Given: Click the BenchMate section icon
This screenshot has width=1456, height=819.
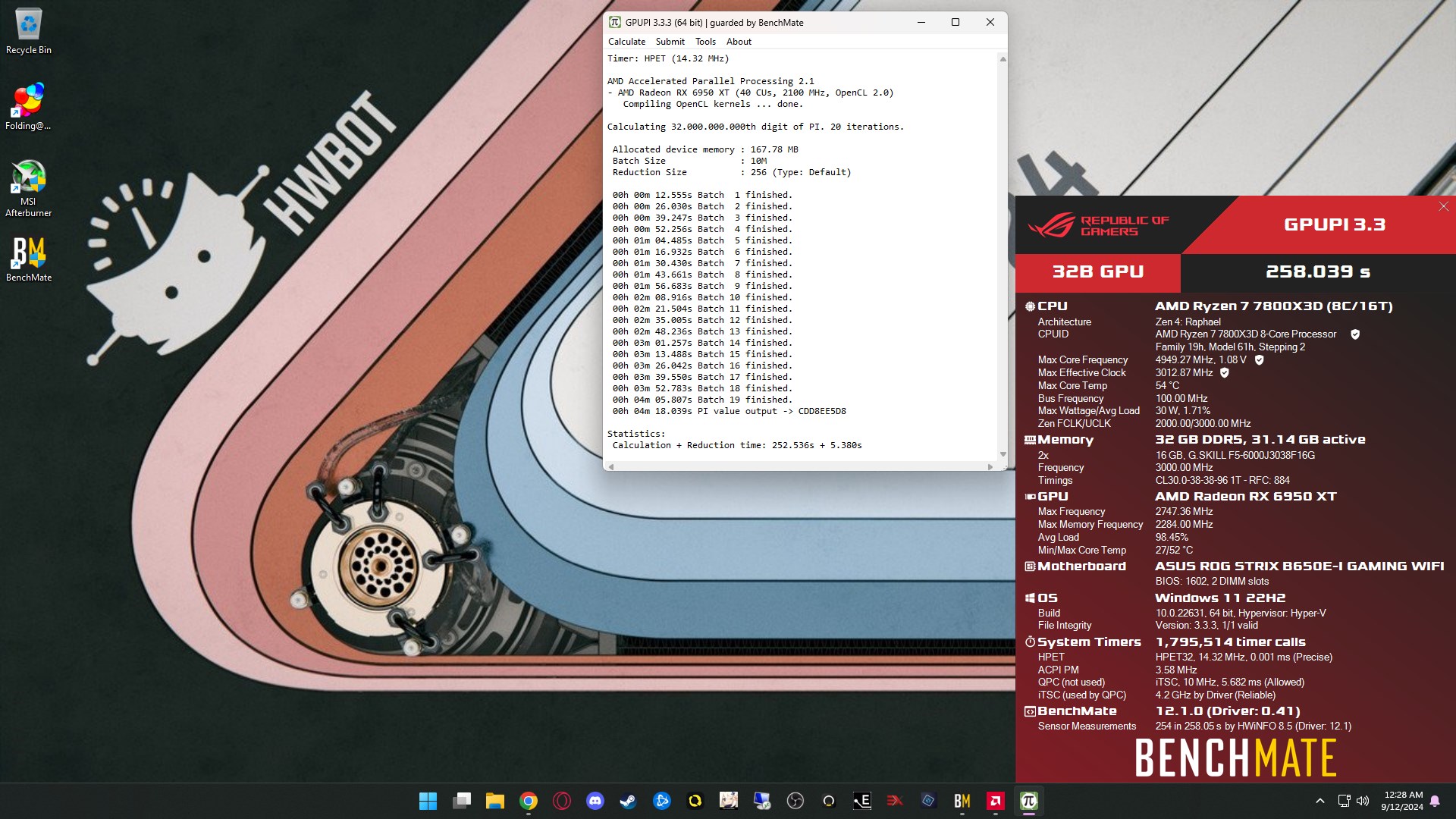Looking at the screenshot, I should 1030,711.
